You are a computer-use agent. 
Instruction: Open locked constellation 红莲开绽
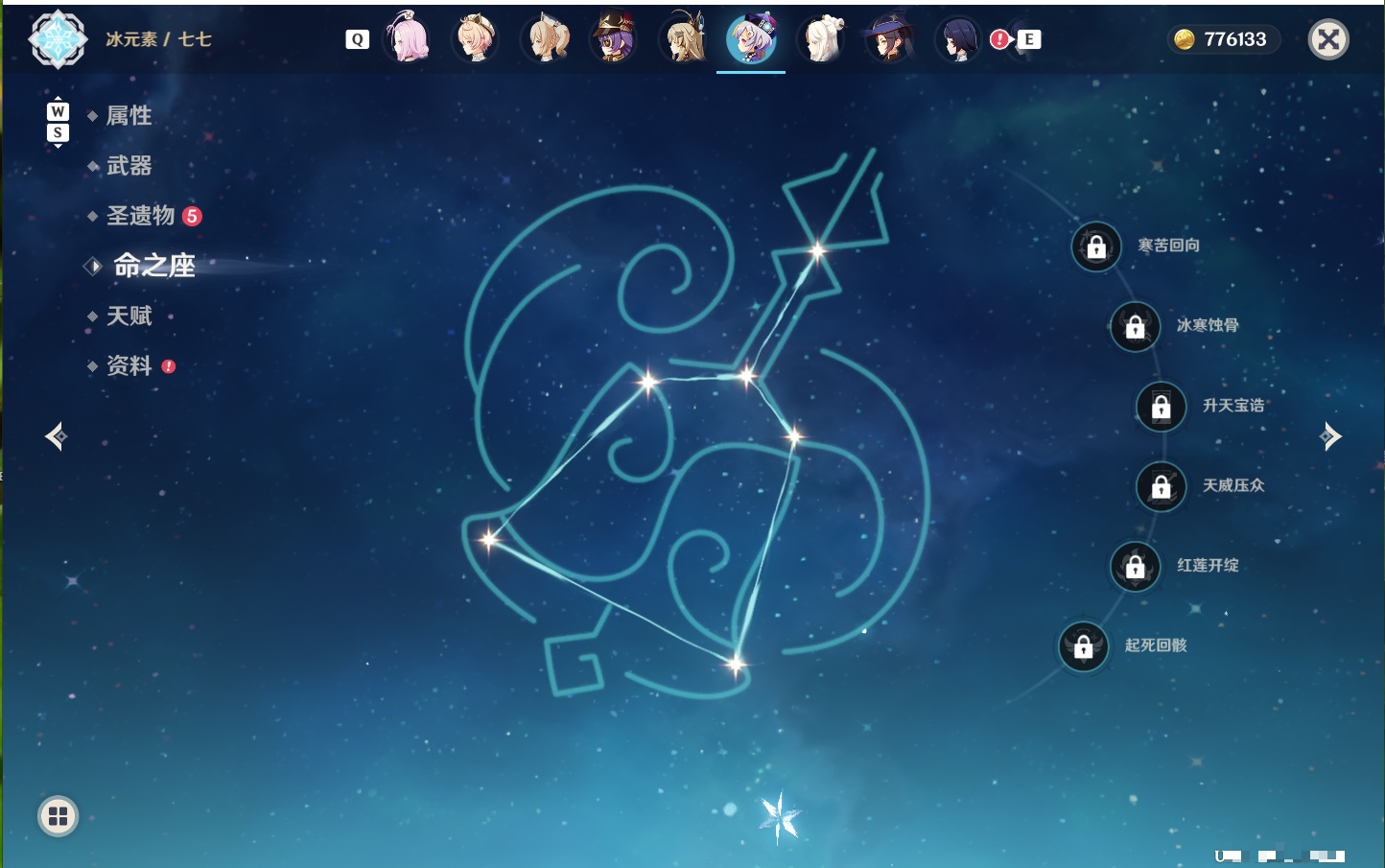(x=1135, y=566)
